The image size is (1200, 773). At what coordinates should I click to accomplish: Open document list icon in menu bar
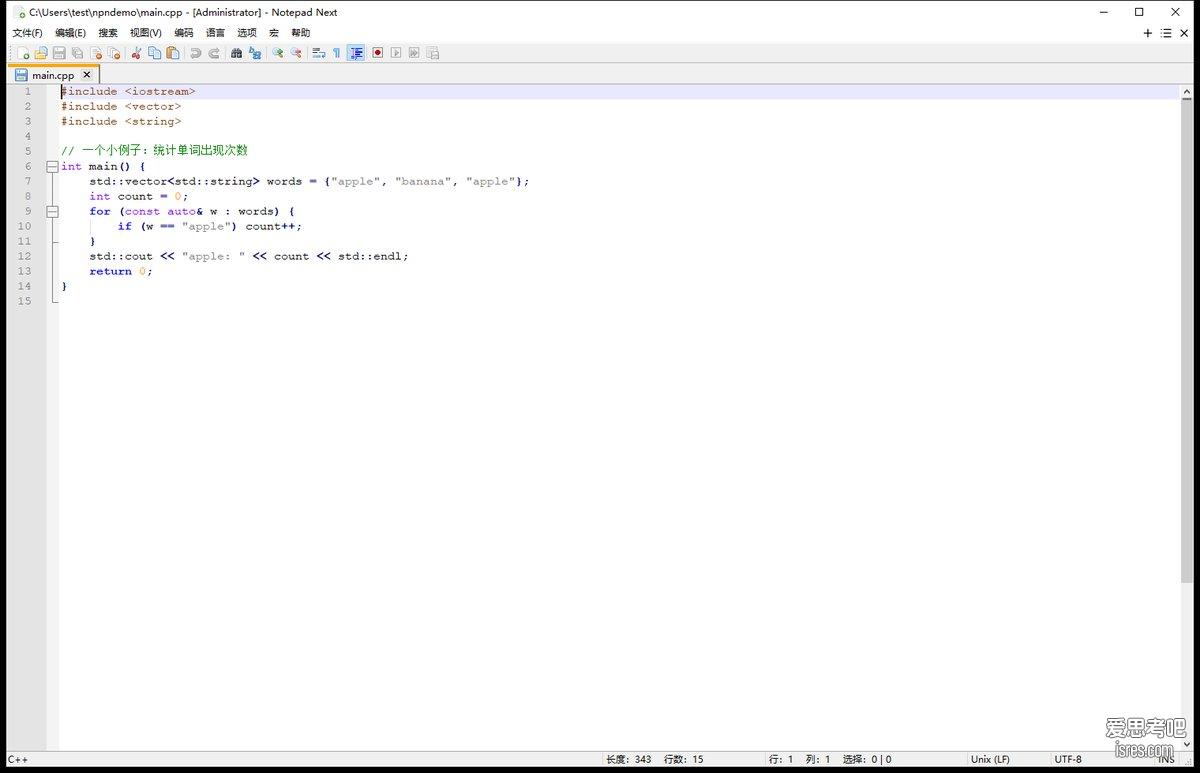point(1166,33)
